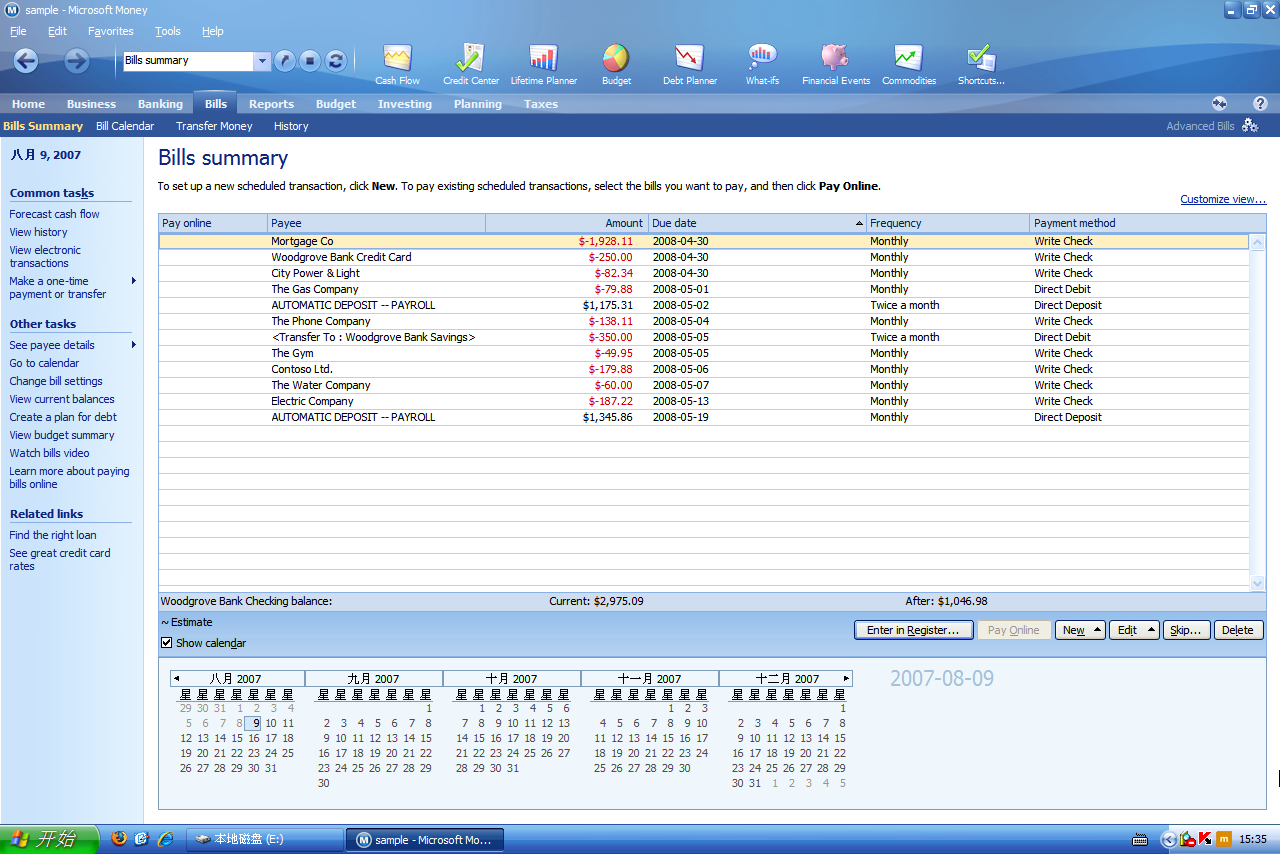Screen dimensions: 1280x854
Task: Uncheck the Show calendar checkbox
Action: point(167,643)
